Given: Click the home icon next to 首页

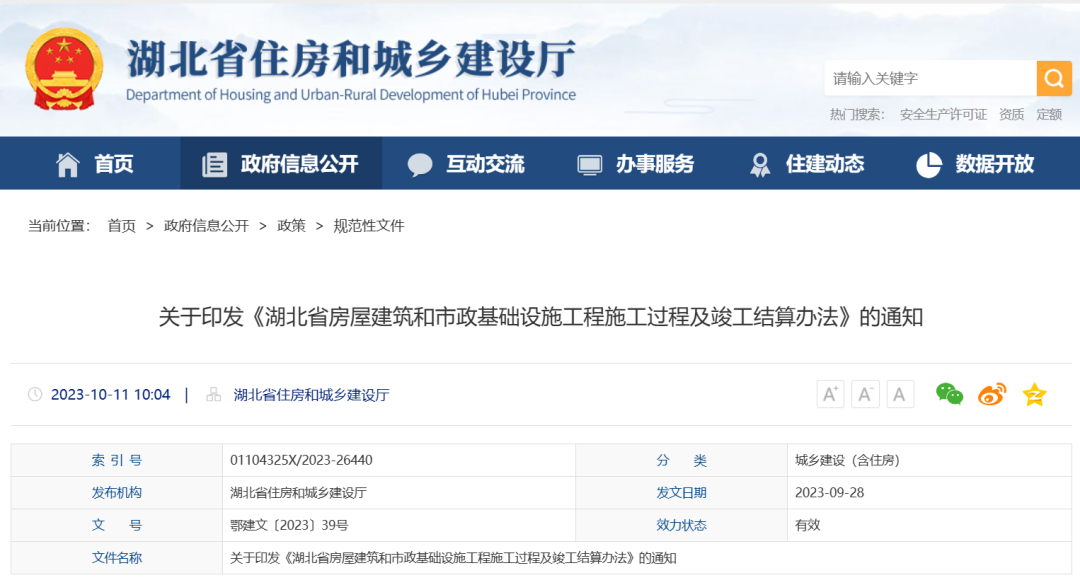Looking at the screenshot, I should pos(67,163).
